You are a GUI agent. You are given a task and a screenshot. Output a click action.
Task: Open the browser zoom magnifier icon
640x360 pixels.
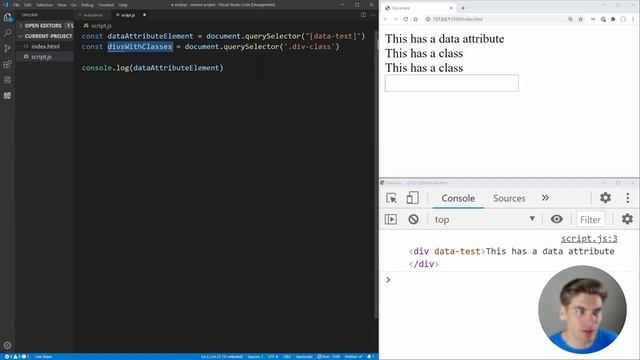coord(570,19)
